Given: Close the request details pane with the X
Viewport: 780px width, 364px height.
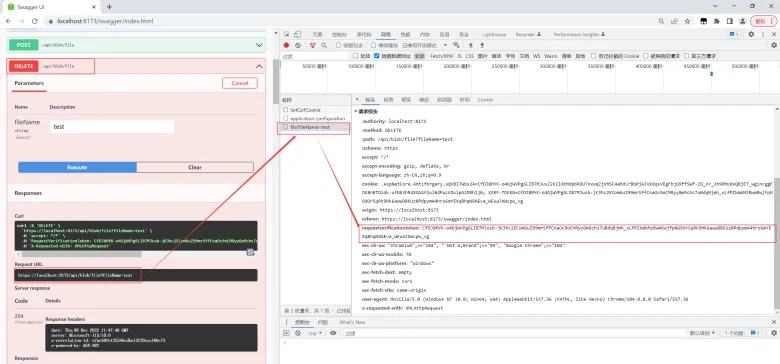Looking at the screenshot, I should pyautogui.click(x=356, y=100).
